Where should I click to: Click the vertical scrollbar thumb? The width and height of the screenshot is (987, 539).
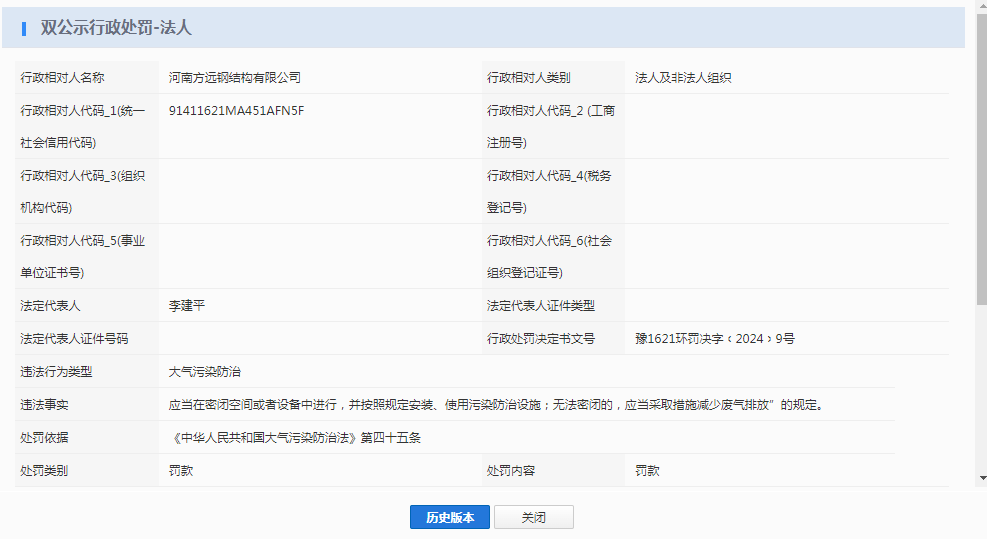[982, 159]
